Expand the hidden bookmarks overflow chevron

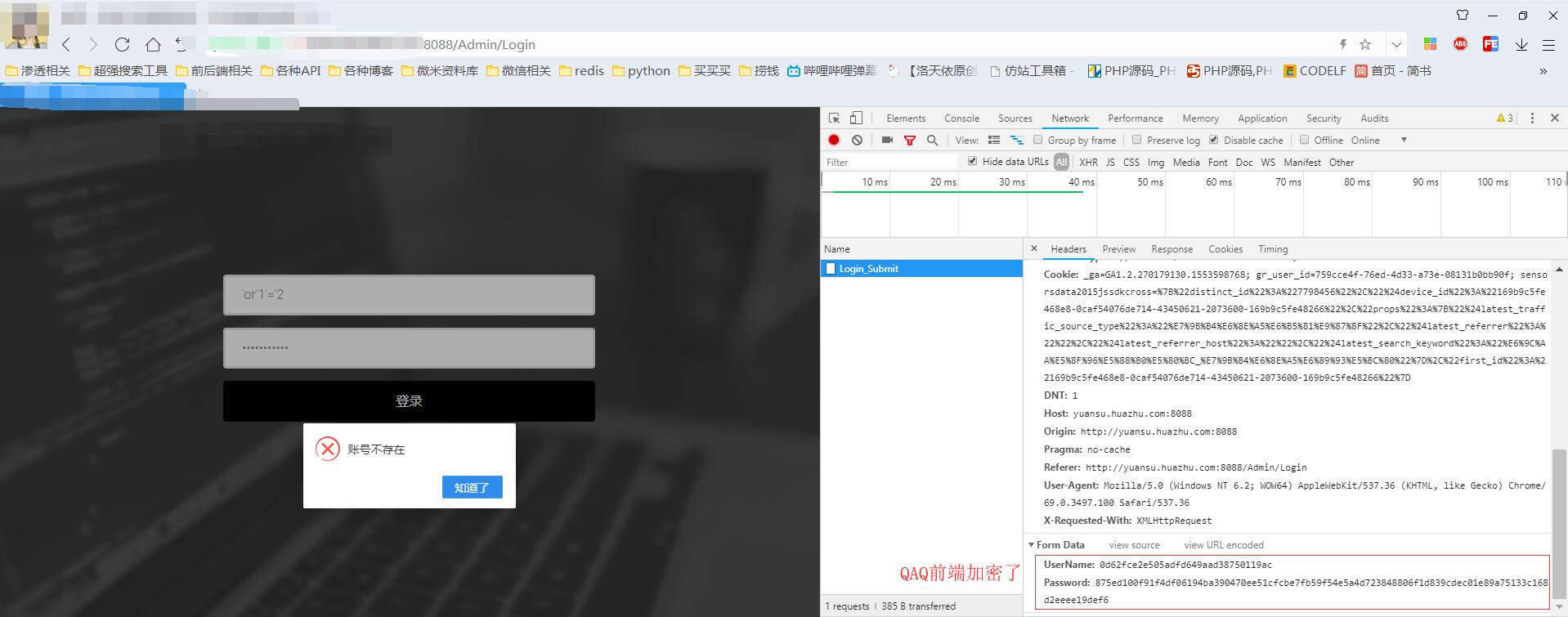(1543, 71)
